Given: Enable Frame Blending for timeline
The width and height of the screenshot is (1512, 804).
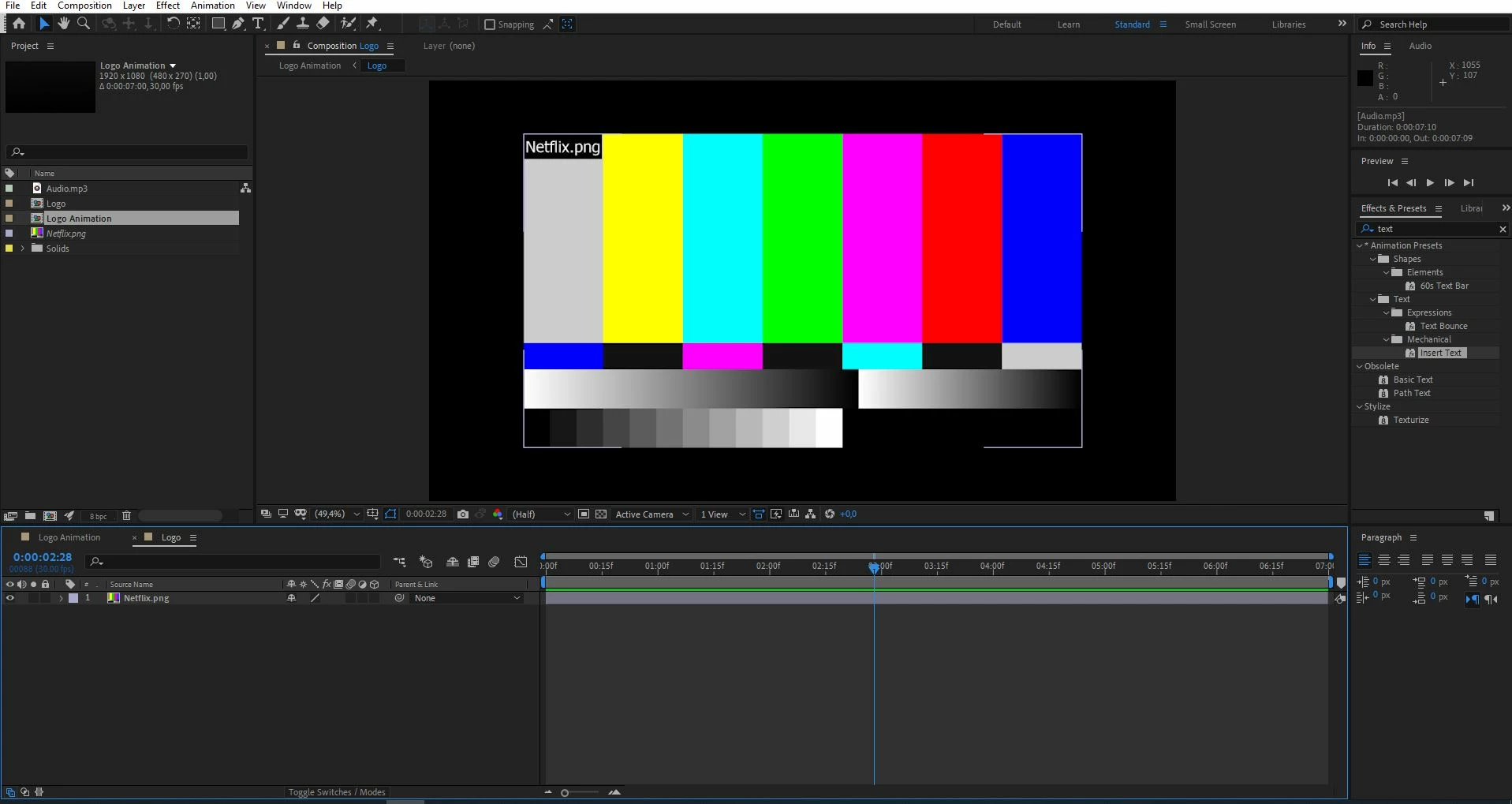Looking at the screenshot, I should click(x=473, y=562).
